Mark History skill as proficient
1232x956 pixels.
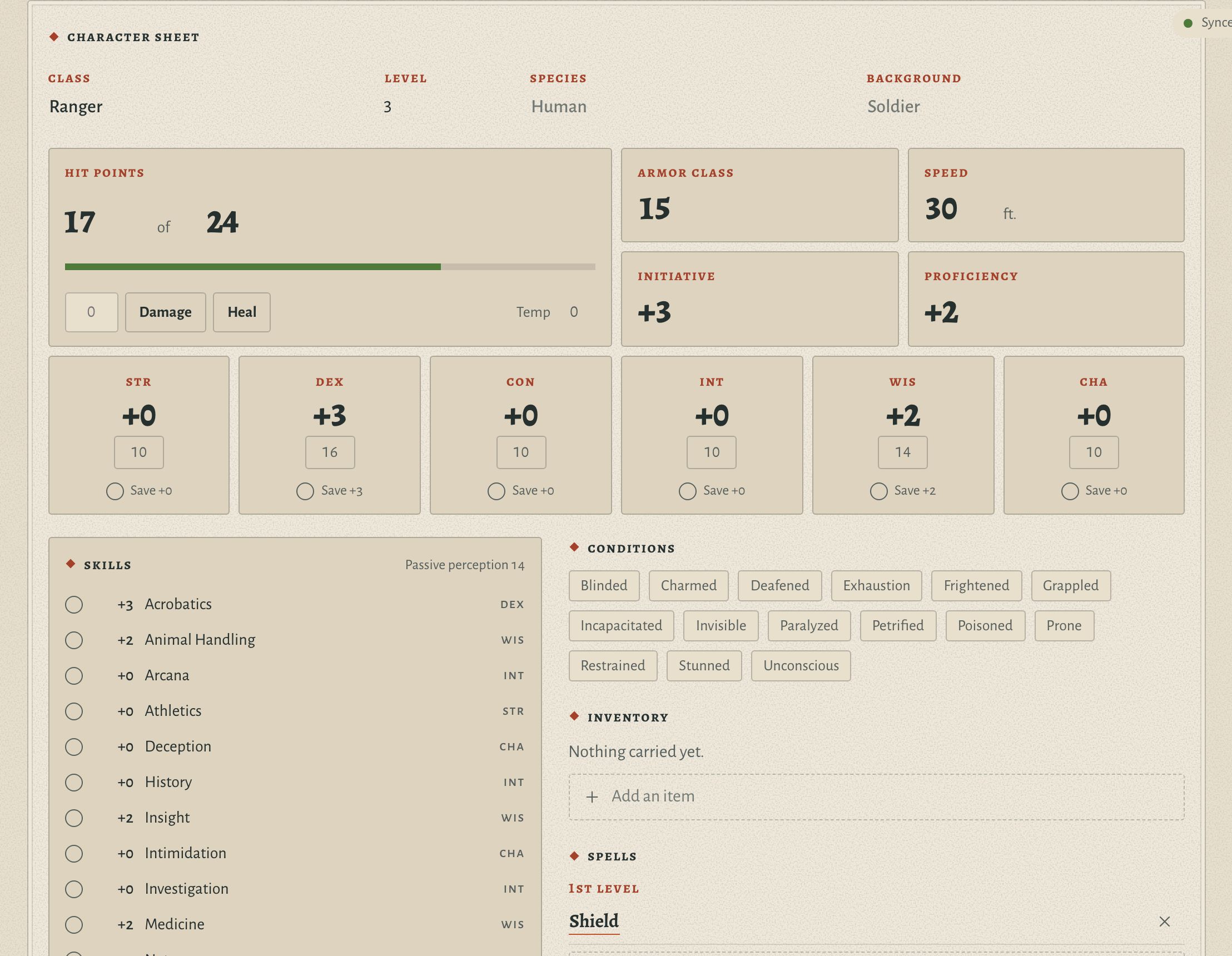[x=74, y=781]
